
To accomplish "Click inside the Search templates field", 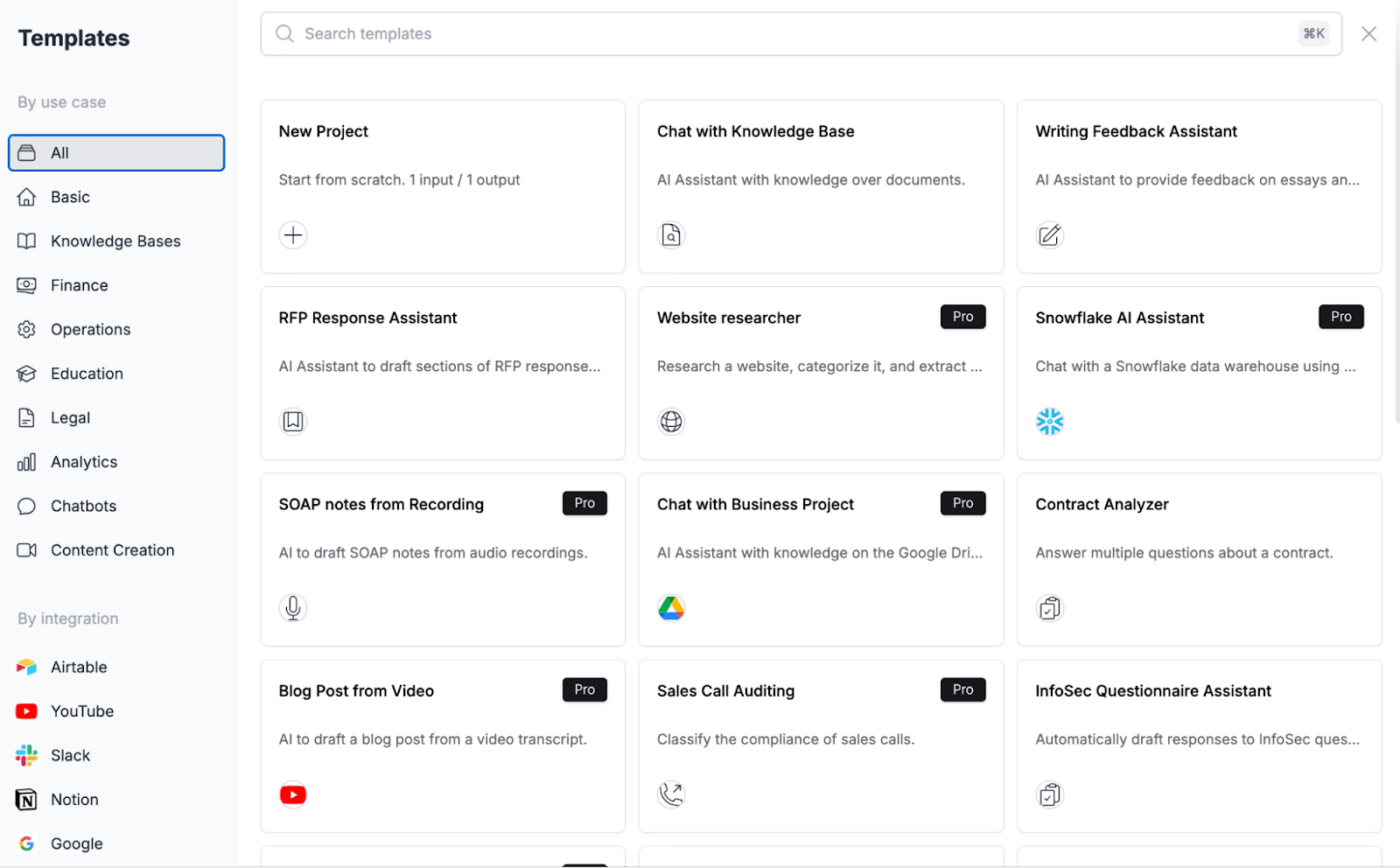I will [x=700, y=33].
